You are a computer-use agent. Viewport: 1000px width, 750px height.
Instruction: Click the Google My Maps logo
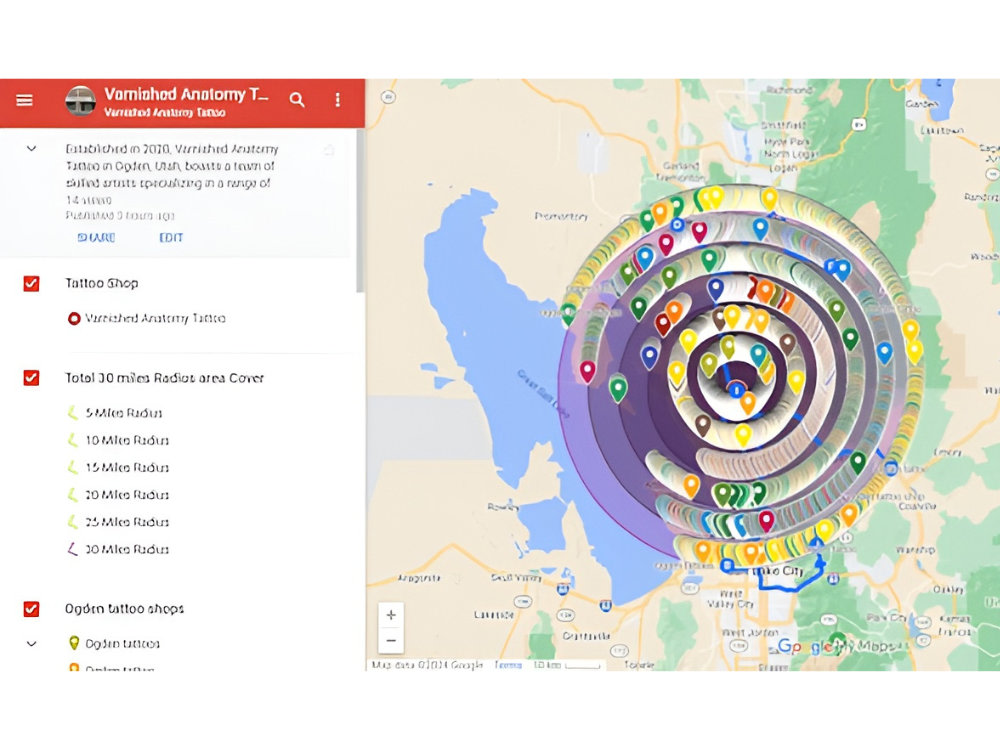click(x=837, y=646)
